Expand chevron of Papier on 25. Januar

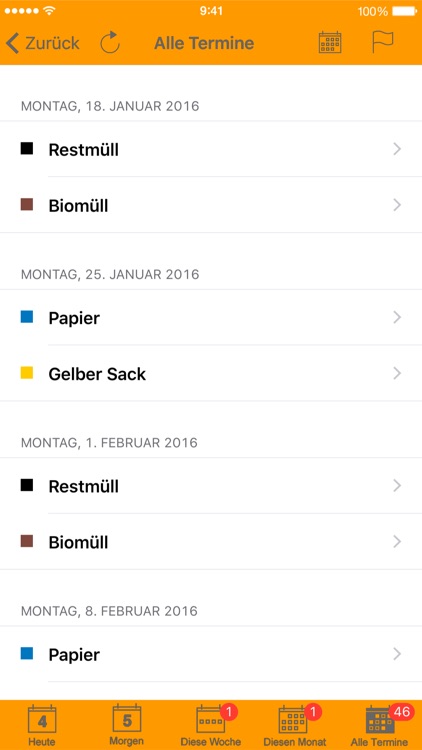(397, 317)
